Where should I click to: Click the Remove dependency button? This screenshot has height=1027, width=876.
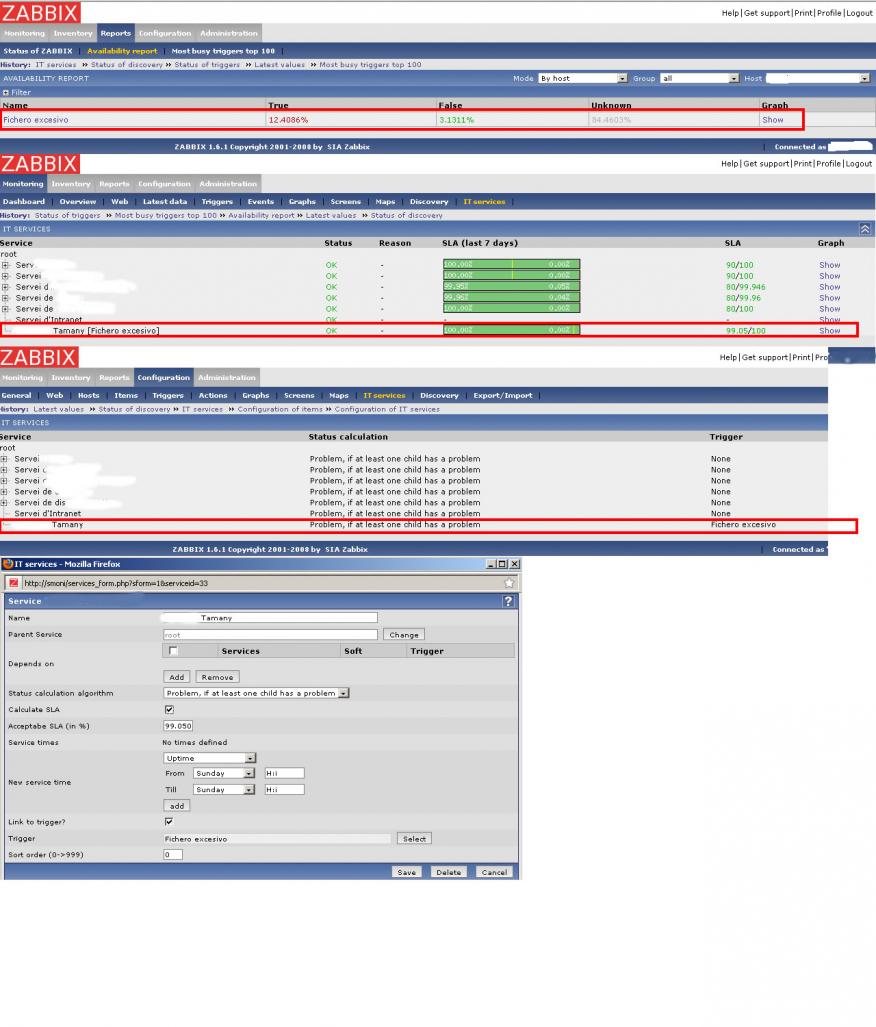click(217, 677)
